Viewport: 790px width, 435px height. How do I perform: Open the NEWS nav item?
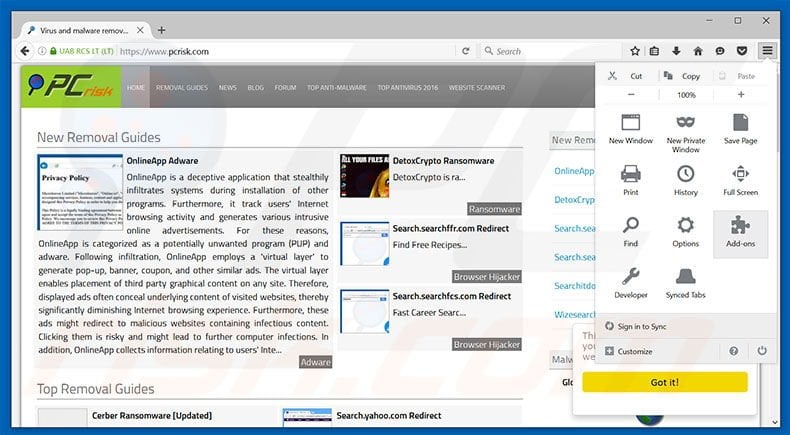pos(228,87)
